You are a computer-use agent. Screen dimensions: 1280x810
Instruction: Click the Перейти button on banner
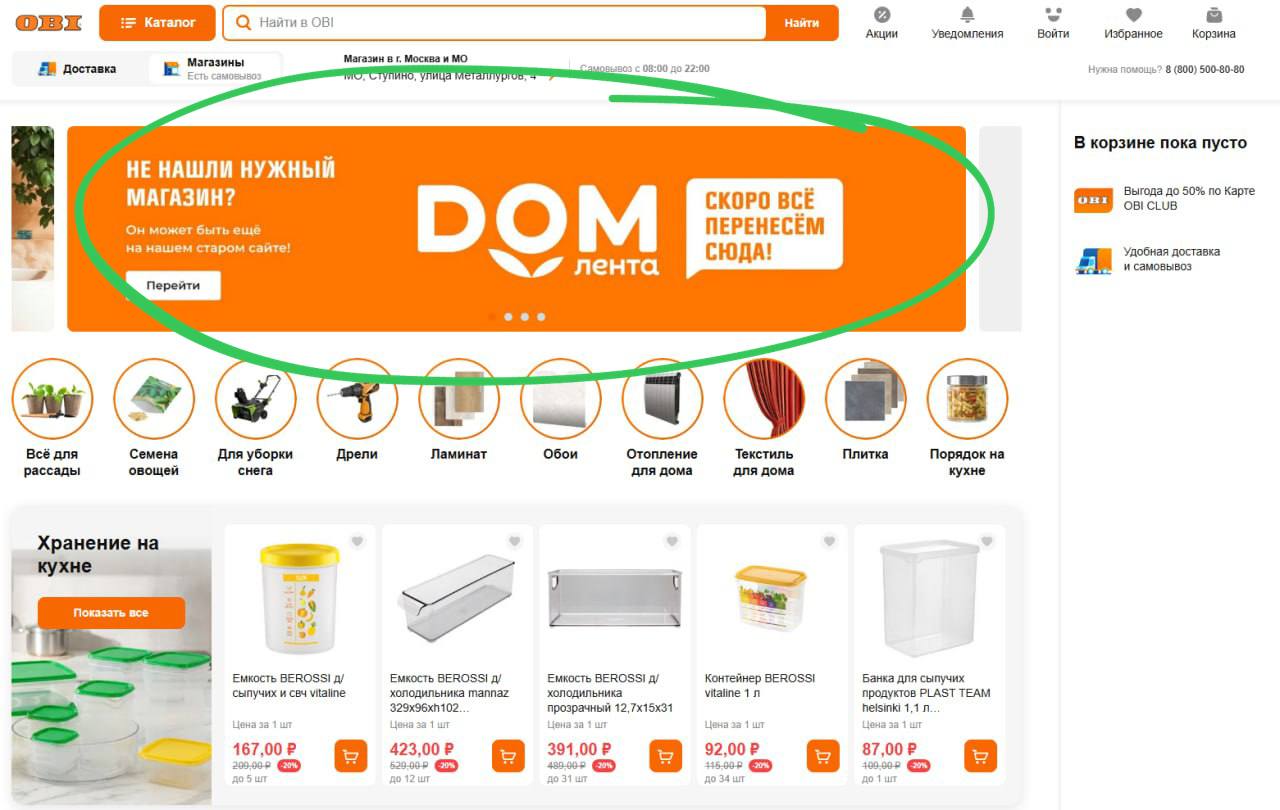[x=173, y=285]
